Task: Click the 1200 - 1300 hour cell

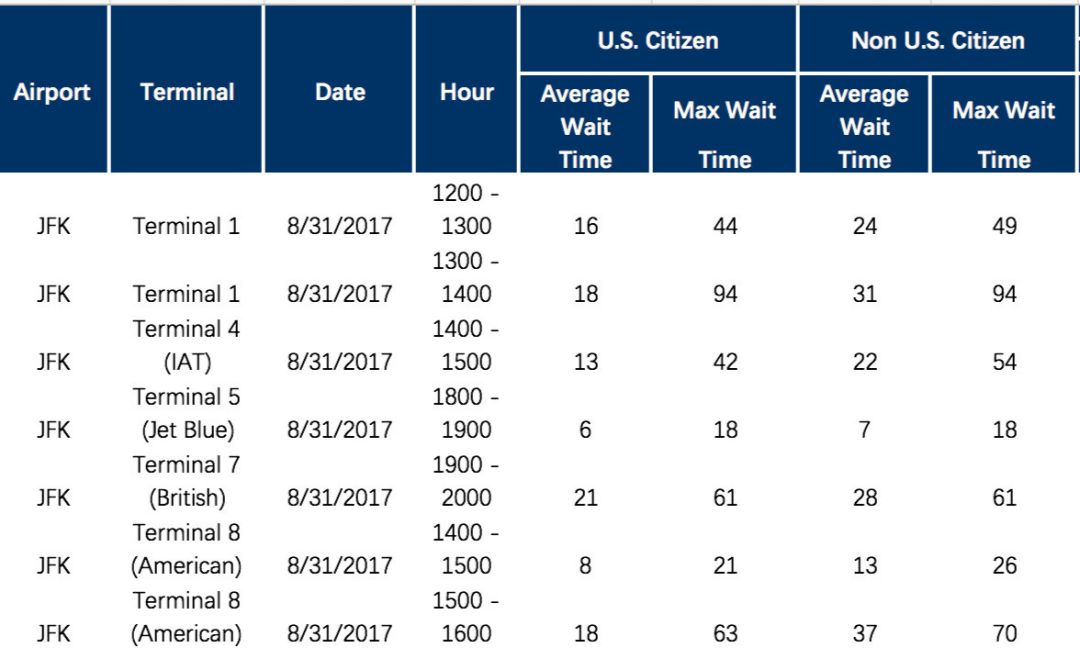Action: [x=466, y=209]
